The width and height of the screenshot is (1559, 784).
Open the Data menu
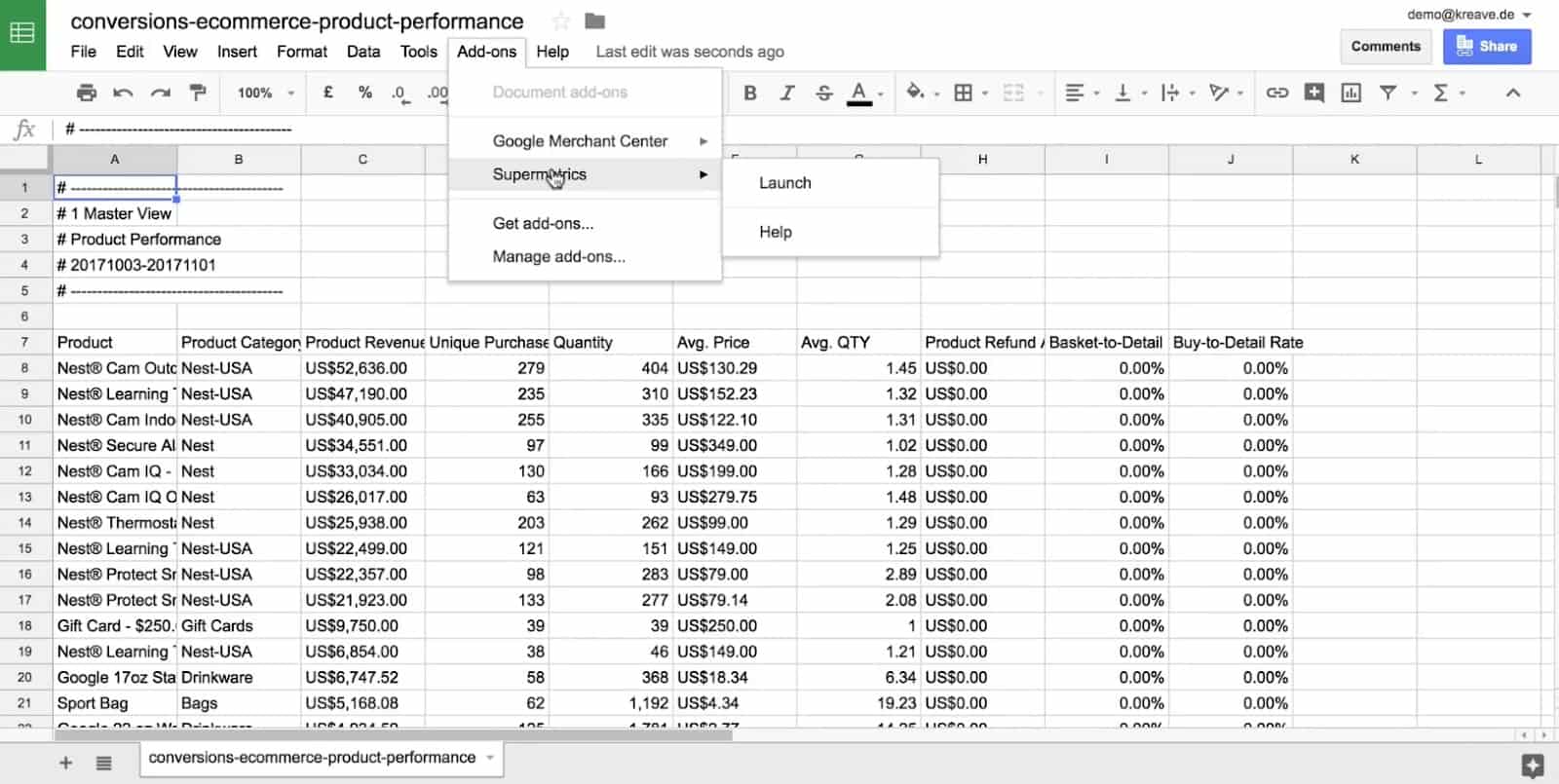click(x=363, y=52)
